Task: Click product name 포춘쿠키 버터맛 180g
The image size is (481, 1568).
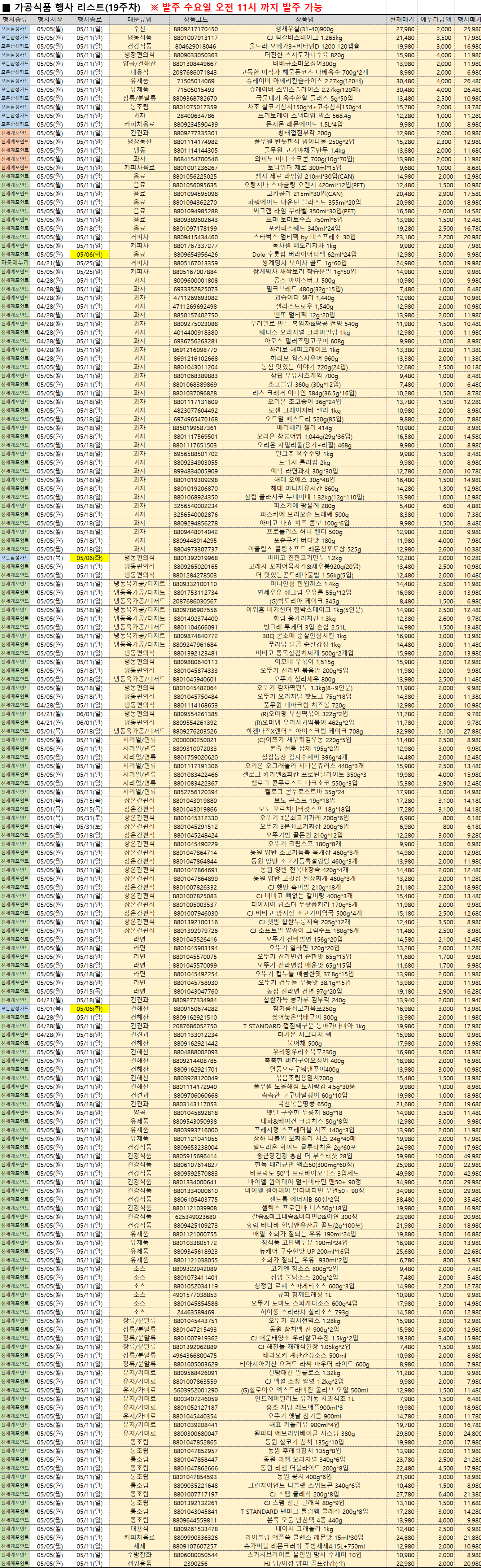Action: pos(304,541)
